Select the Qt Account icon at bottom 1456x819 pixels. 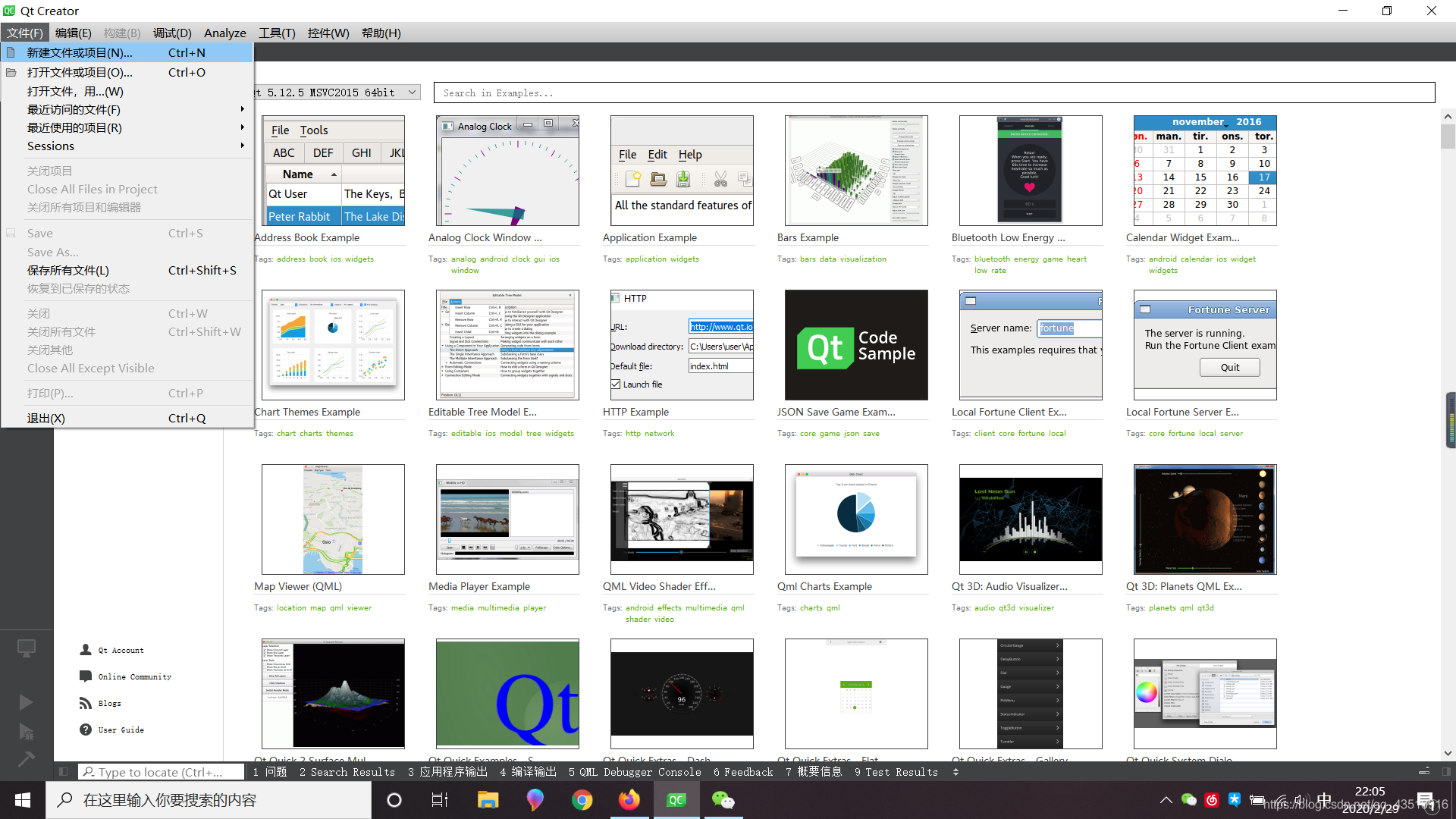(x=85, y=650)
